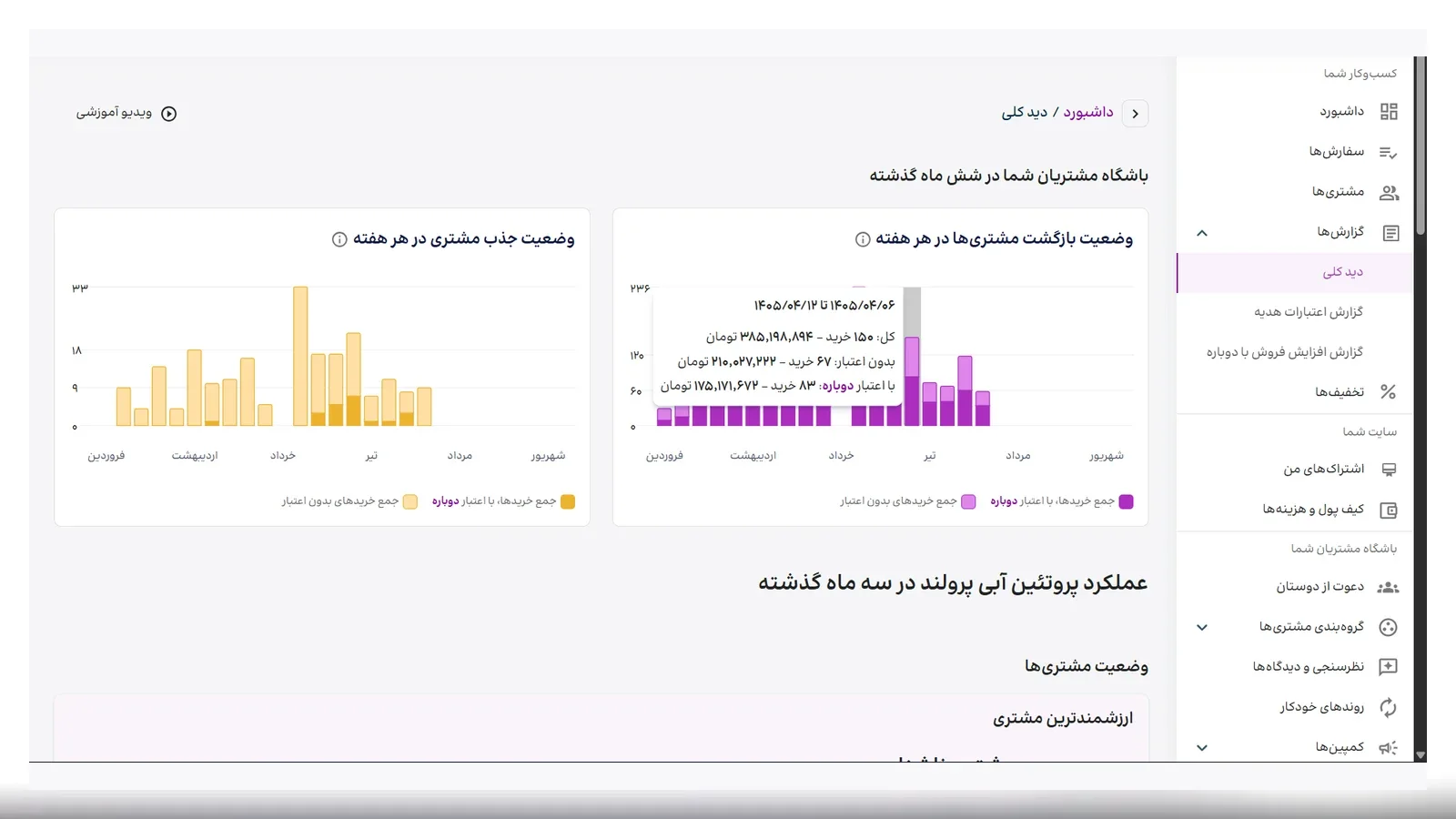
Task: Click the گزارش‌ها reports document icon
Action: pos(1390,233)
